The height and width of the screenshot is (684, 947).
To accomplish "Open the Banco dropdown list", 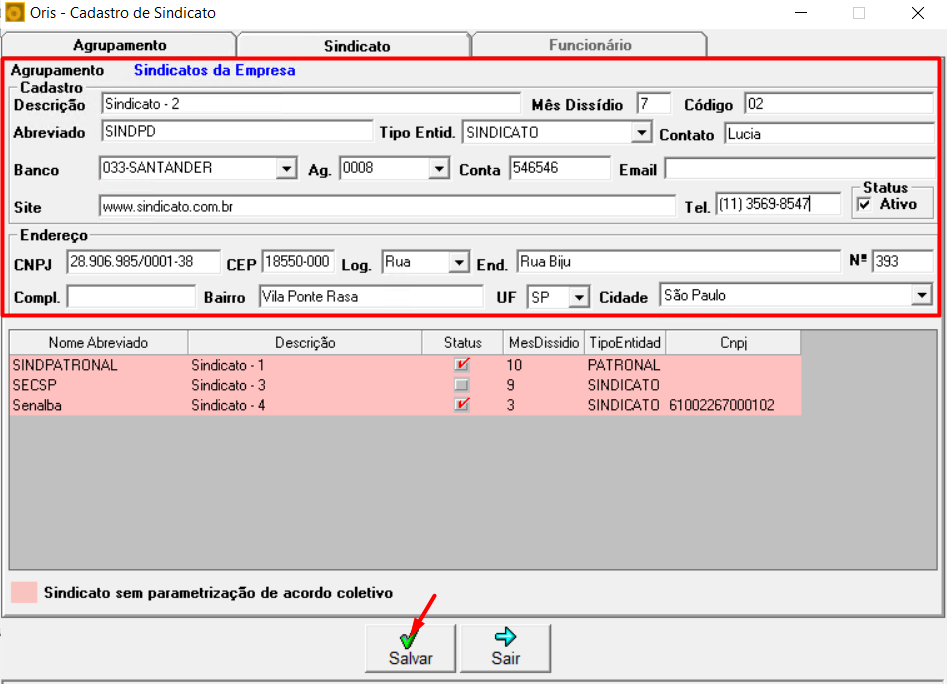I will coord(286,168).
